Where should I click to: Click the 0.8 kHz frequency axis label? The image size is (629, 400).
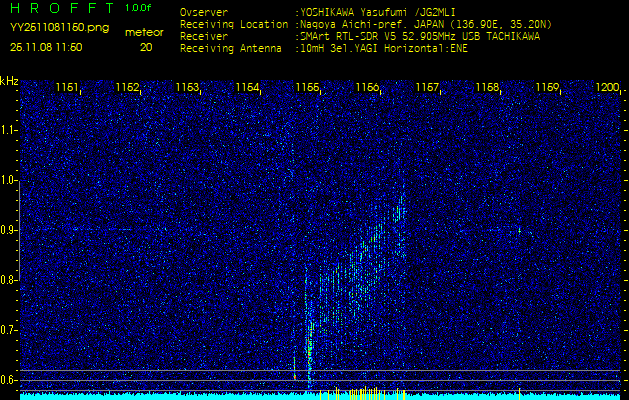point(8,280)
